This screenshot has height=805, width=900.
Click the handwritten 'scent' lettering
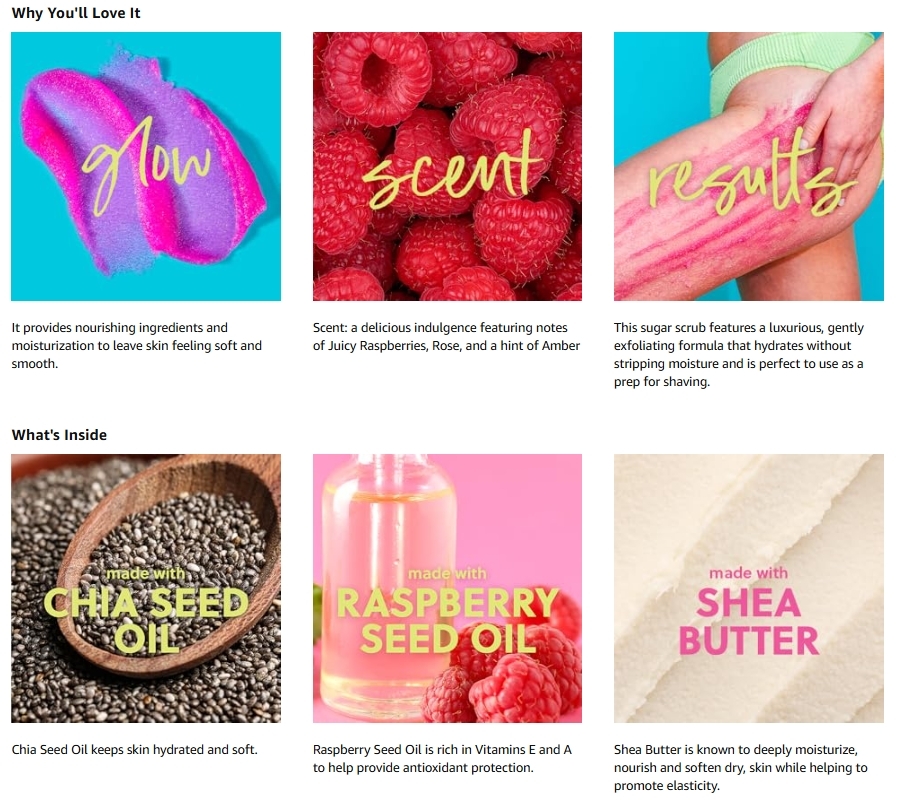[x=452, y=168]
